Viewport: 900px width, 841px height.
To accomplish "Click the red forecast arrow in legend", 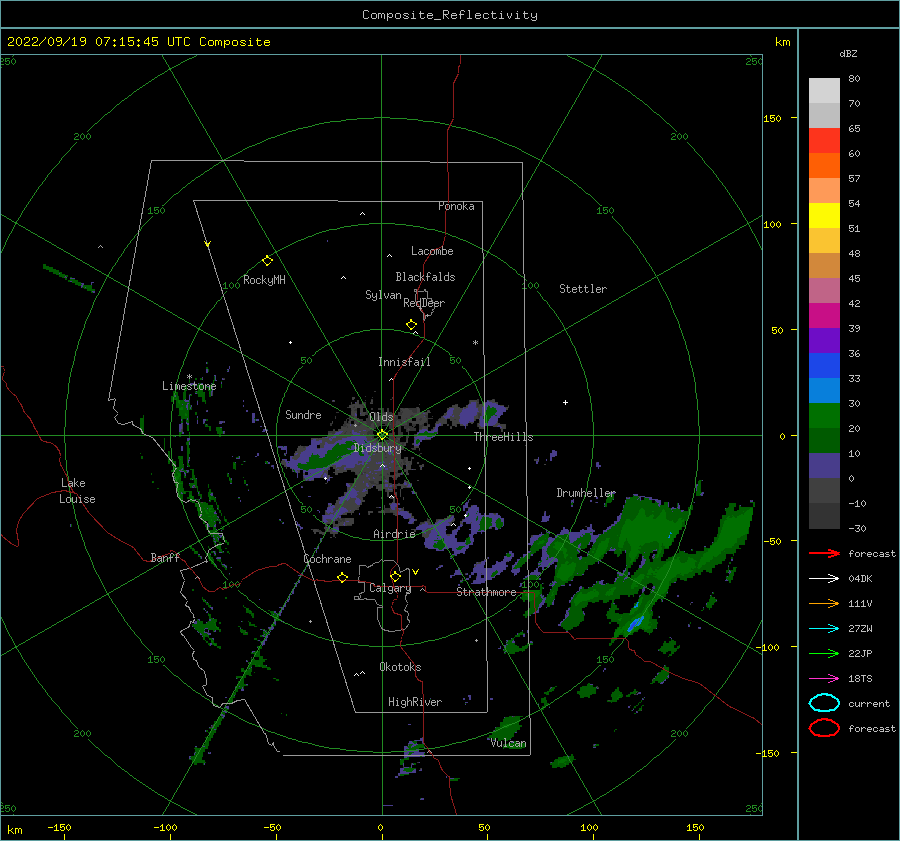I will point(824,553).
